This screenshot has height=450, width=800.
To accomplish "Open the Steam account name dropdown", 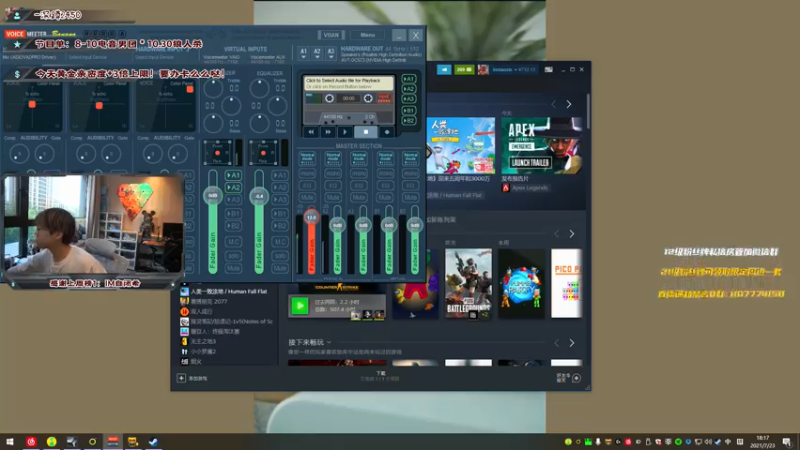I will pyautogui.click(x=514, y=69).
